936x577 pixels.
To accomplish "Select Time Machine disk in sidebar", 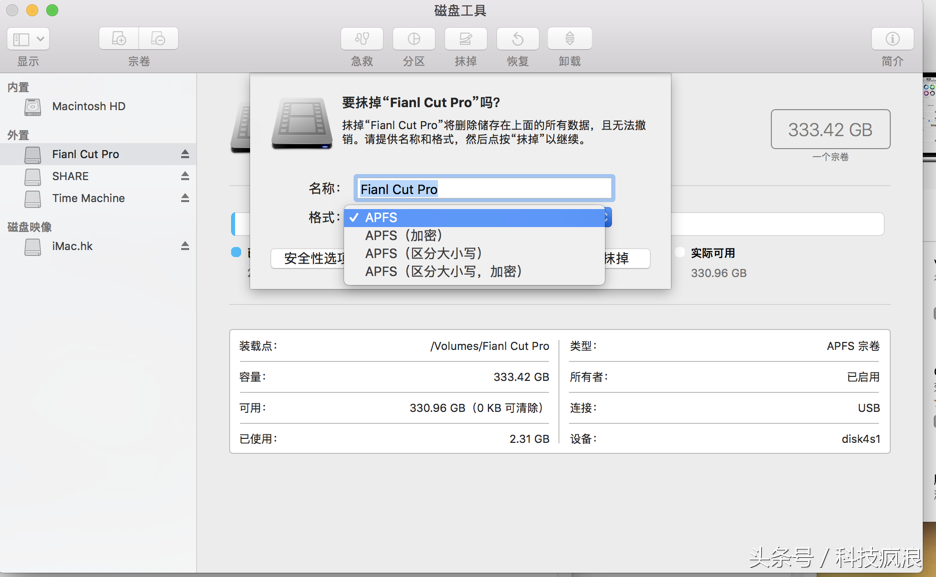I will point(98,198).
